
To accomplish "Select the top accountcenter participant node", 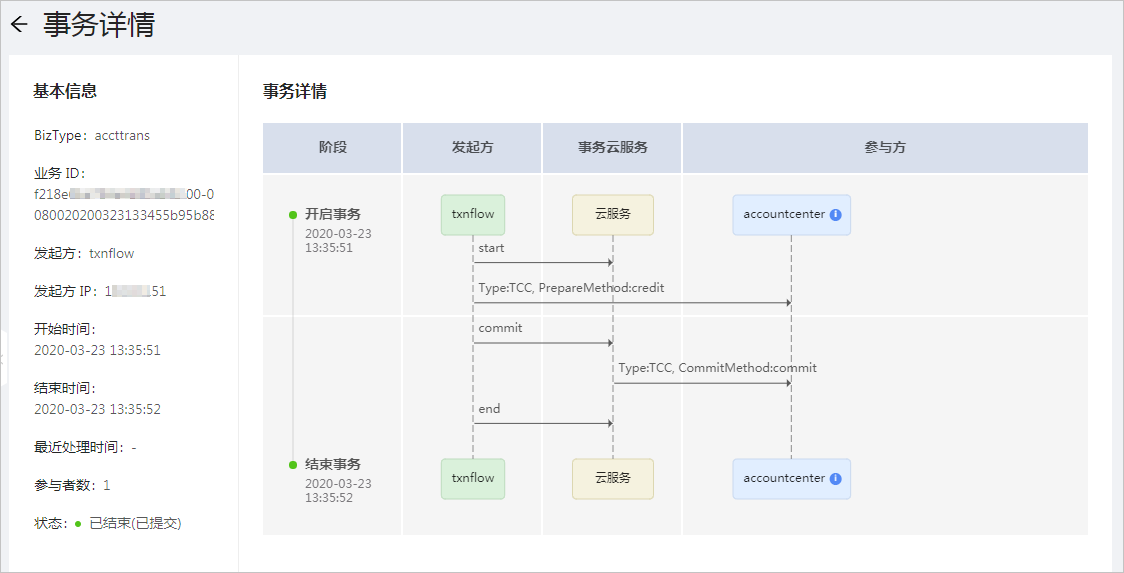I will 791,214.
